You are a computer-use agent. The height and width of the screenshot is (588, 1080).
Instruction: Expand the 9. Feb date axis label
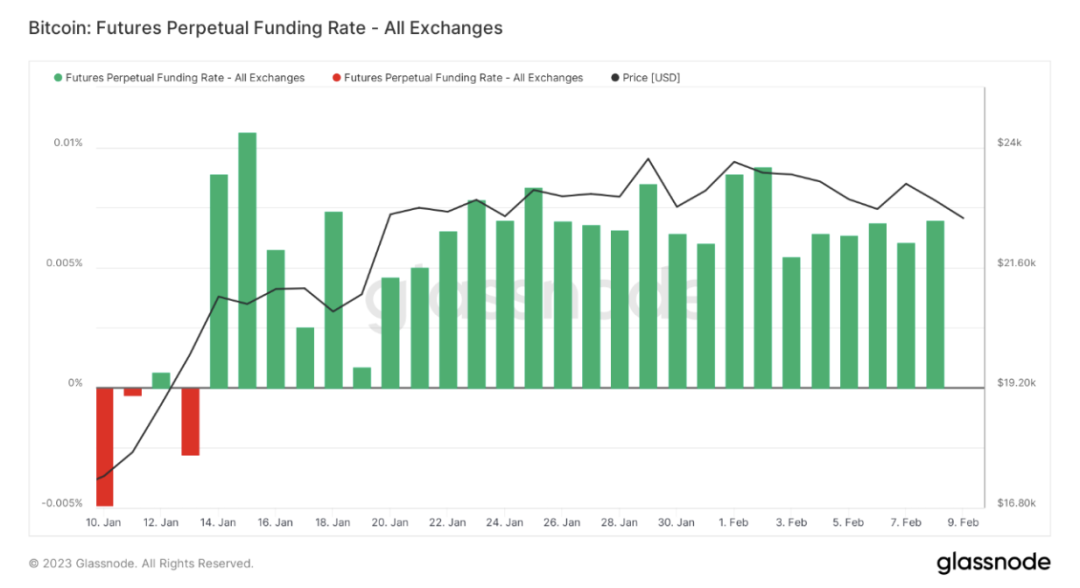click(961, 521)
